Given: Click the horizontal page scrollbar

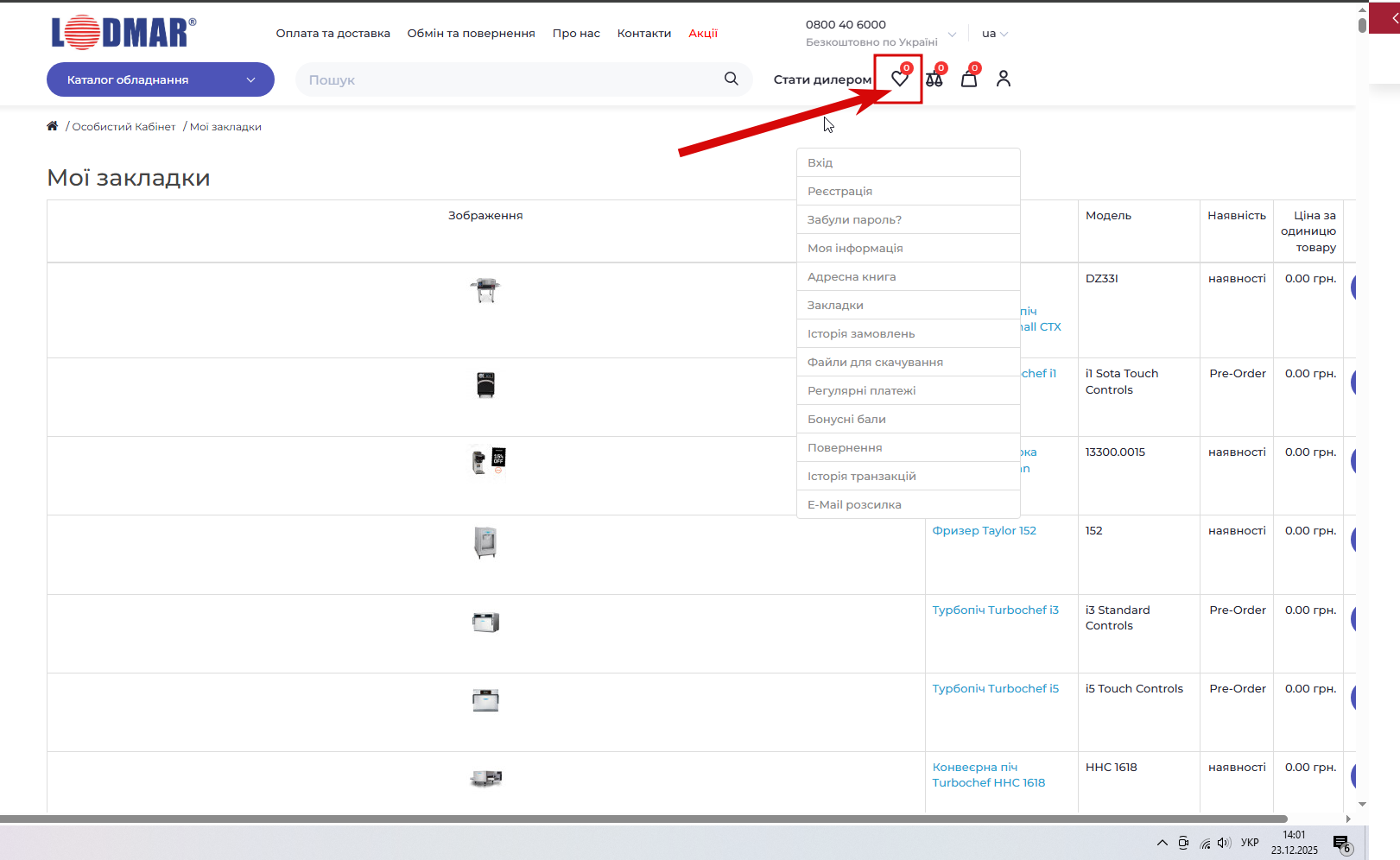Looking at the screenshot, I should coord(643,819).
